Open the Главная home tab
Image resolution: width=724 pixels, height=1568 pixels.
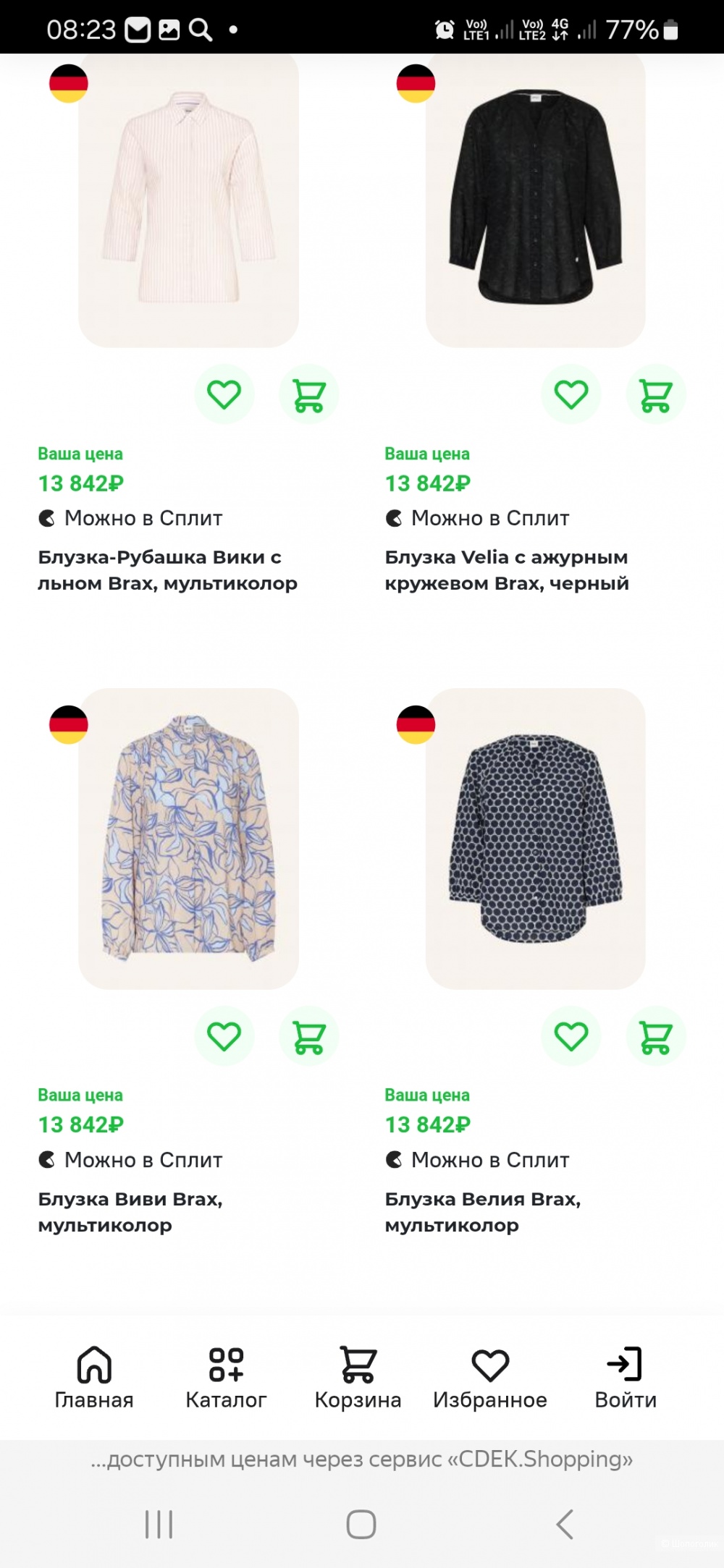click(94, 1378)
